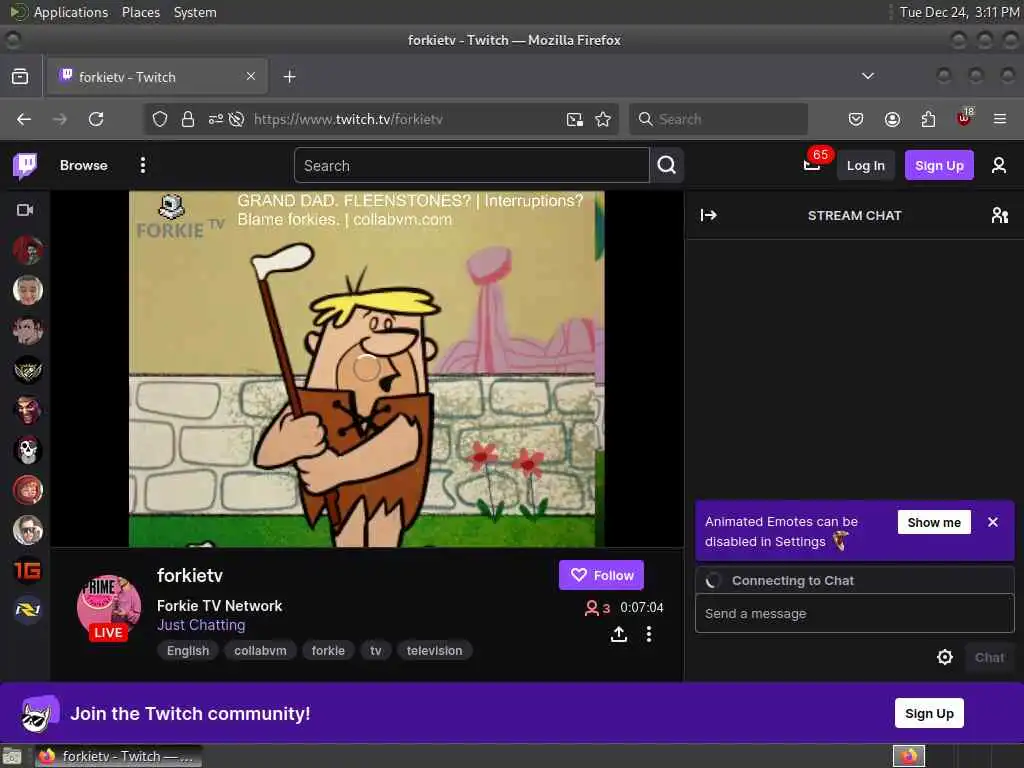Open the Firefox hamburger menu
The height and width of the screenshot is (768, 1024).
point(999,119)
